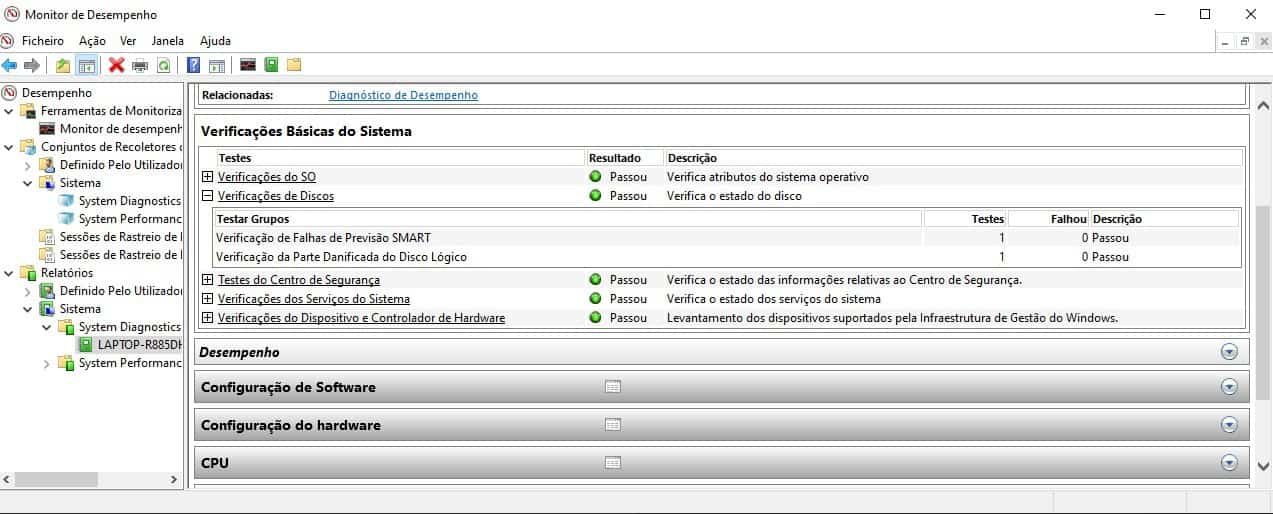The width and height of the screenshot is (1273, 514).
Task: Click the green refresh toolbar icon
Action: 163,66
